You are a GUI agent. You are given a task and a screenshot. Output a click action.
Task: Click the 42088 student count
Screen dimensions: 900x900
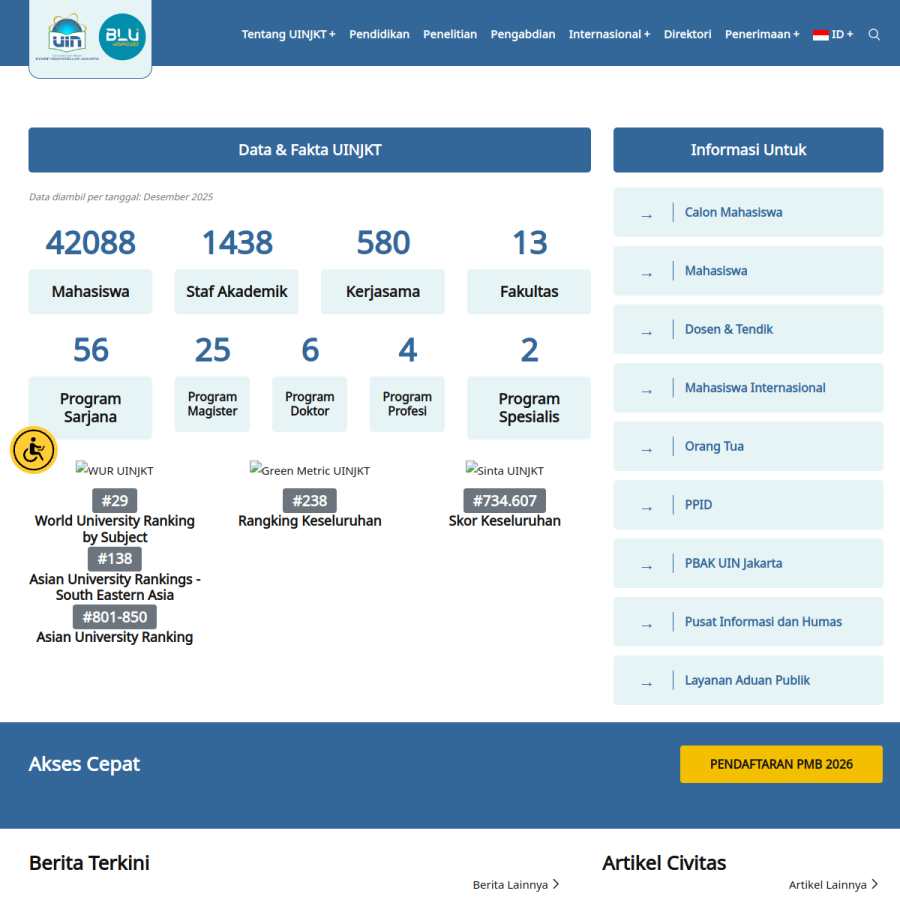(x=91, y=242)
